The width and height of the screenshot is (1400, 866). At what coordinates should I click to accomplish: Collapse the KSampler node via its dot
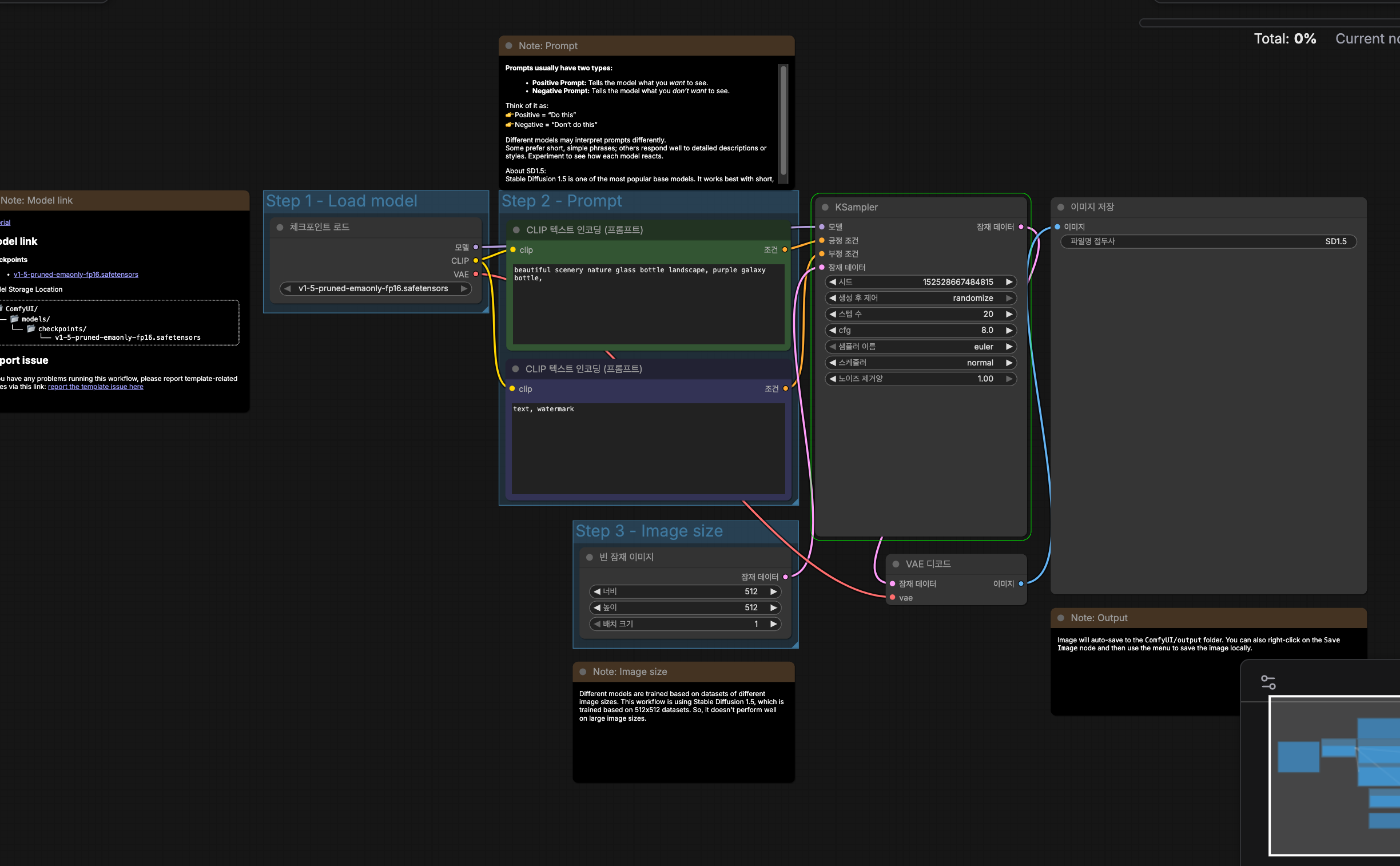[x=825, y=207]
